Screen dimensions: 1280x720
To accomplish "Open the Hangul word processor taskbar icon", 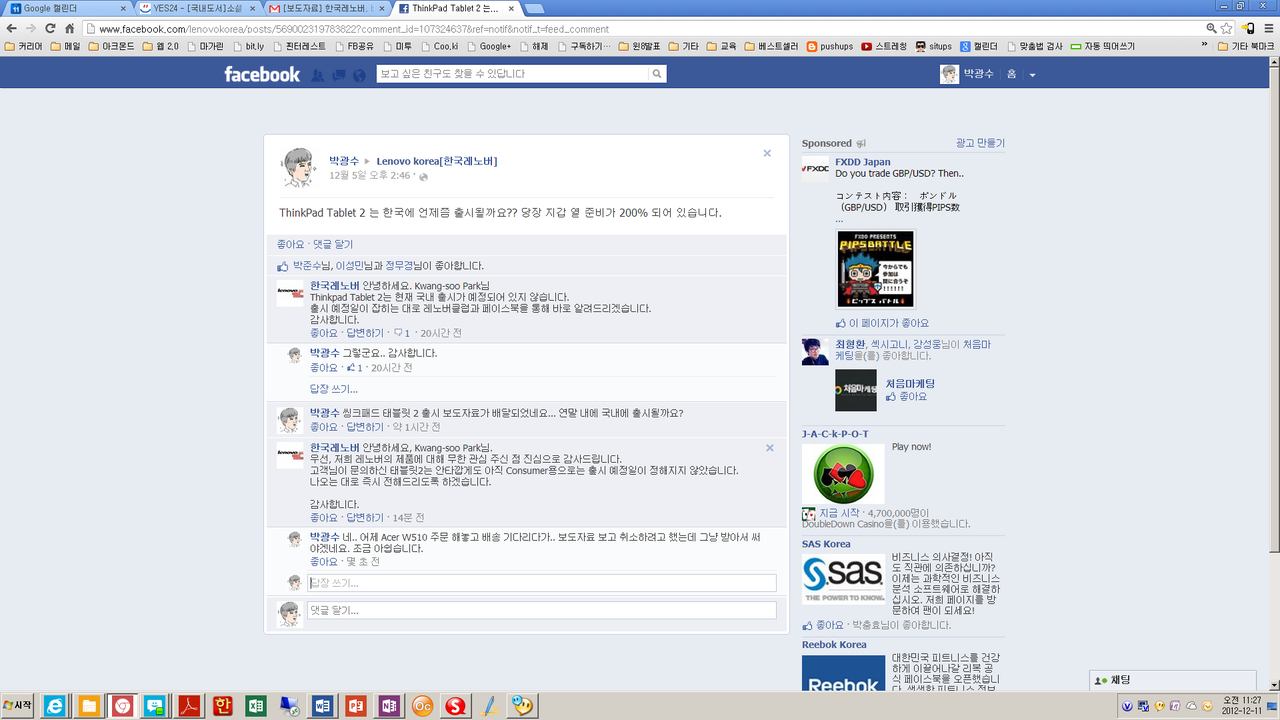I will [222, 706].
